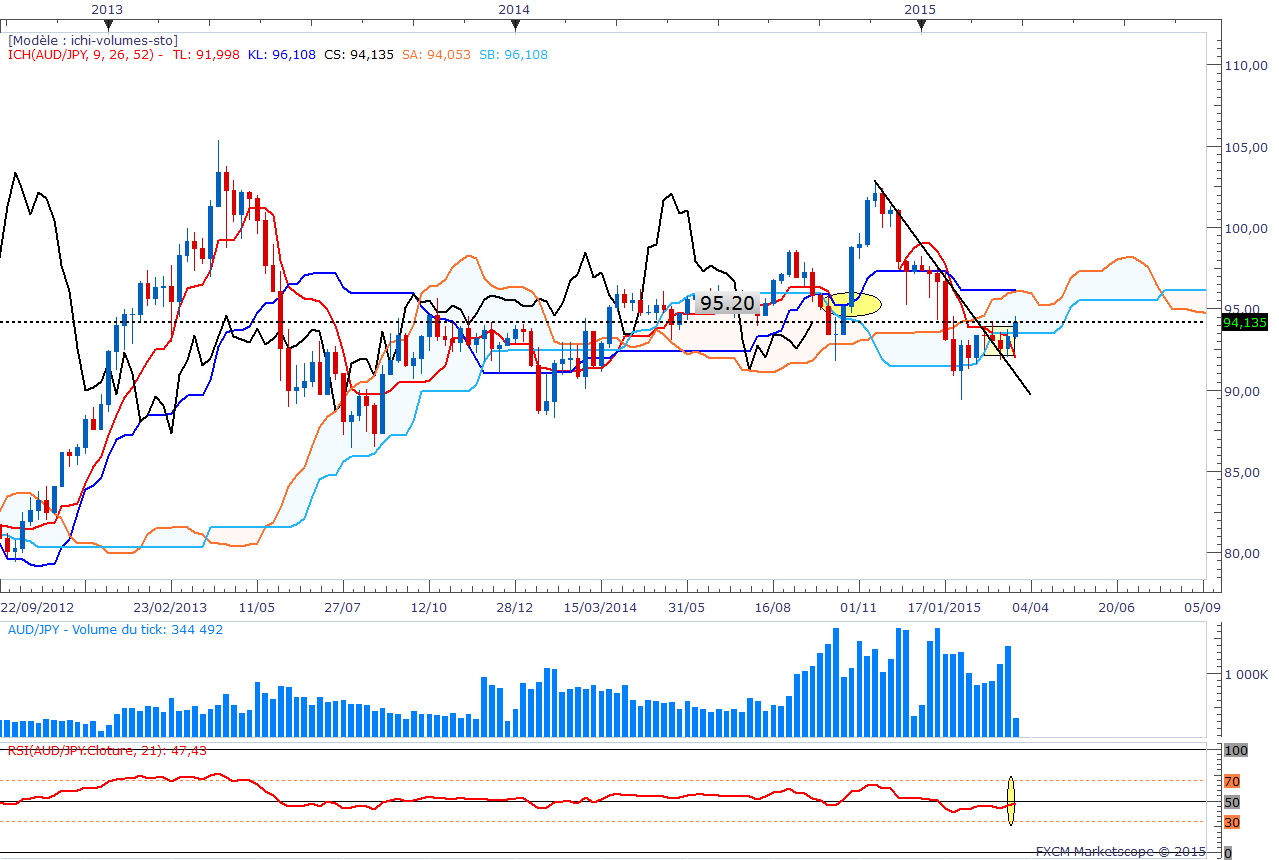1279x860 pixels.
Task: Click the 17/01/2015 date on time axis
Action: click(x=944, y=607)
